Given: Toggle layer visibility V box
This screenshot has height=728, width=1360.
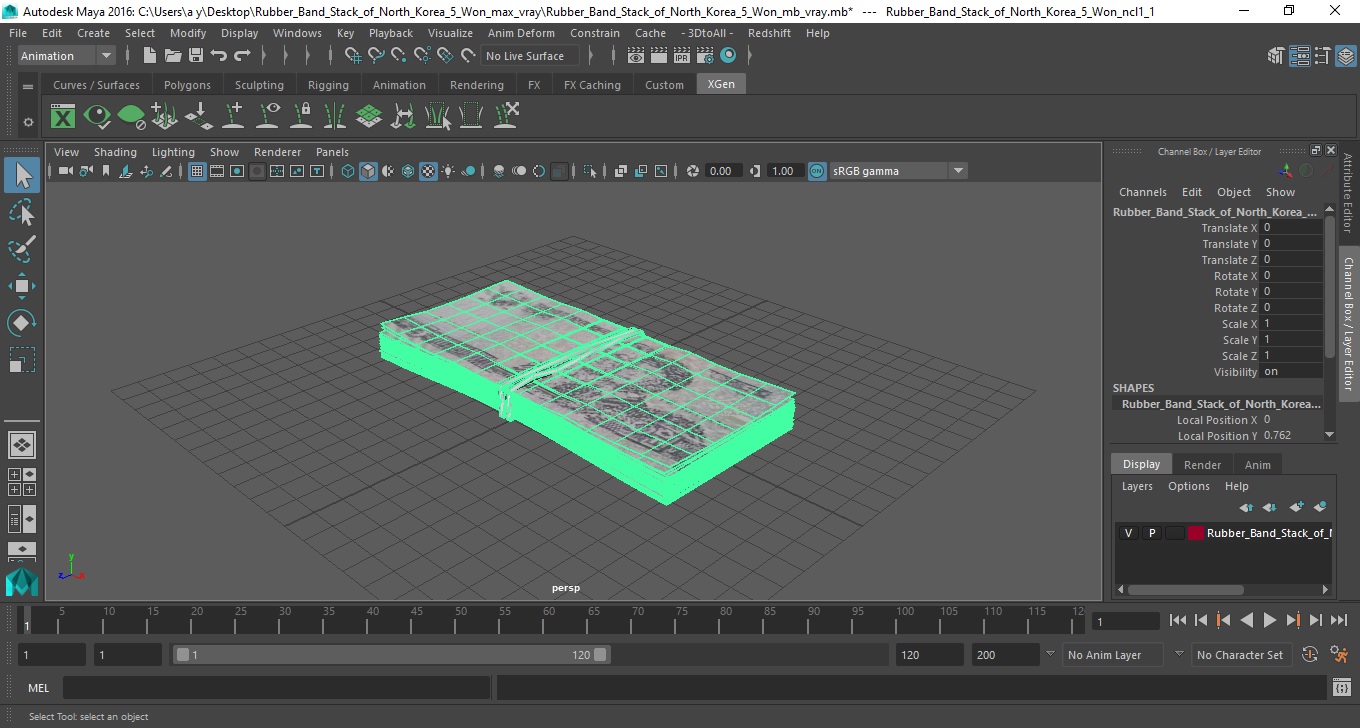Looking at the screenshot, I should click(x=1128, y=533).
